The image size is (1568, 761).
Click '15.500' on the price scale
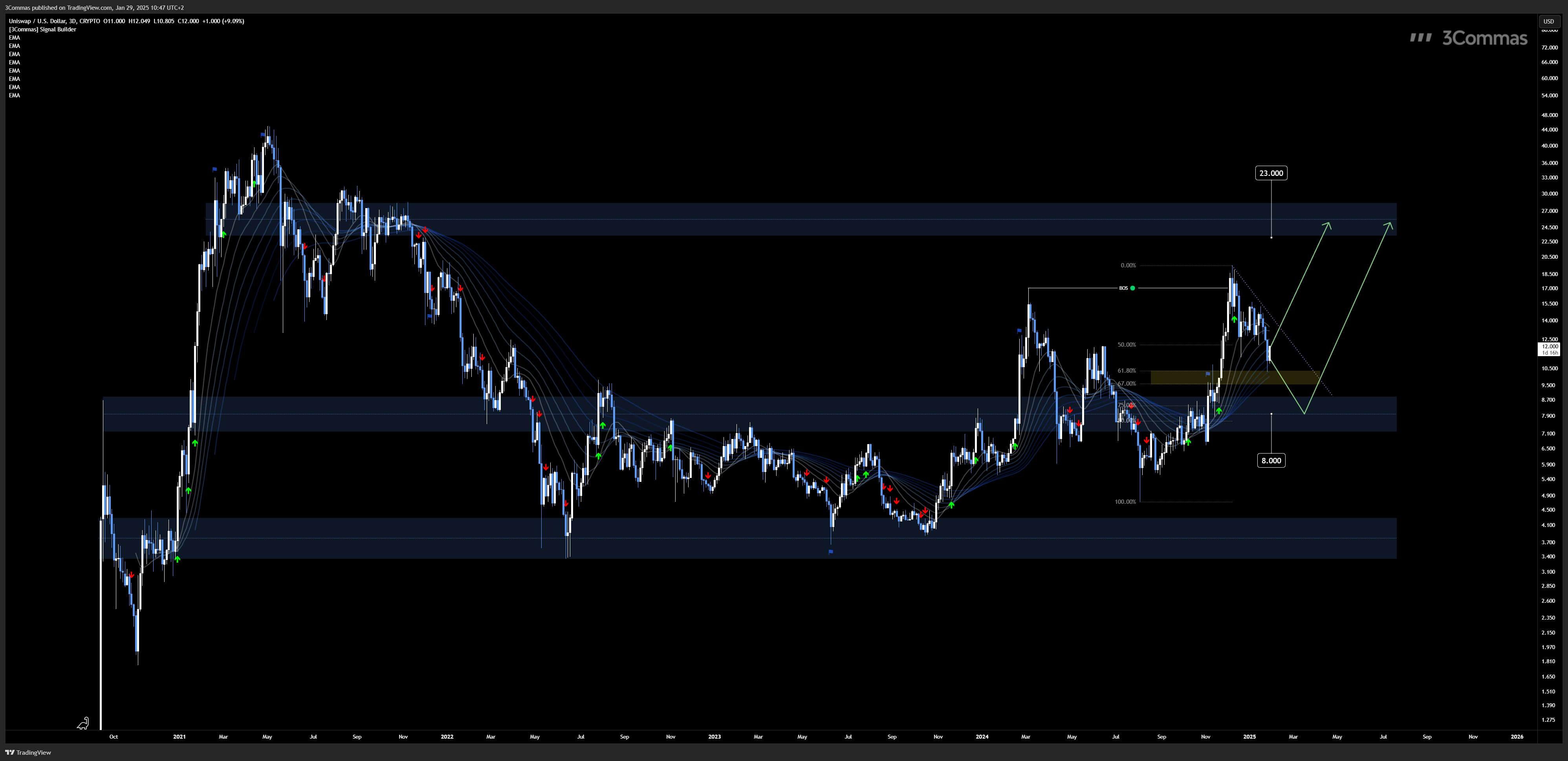tap(1549, 304)
